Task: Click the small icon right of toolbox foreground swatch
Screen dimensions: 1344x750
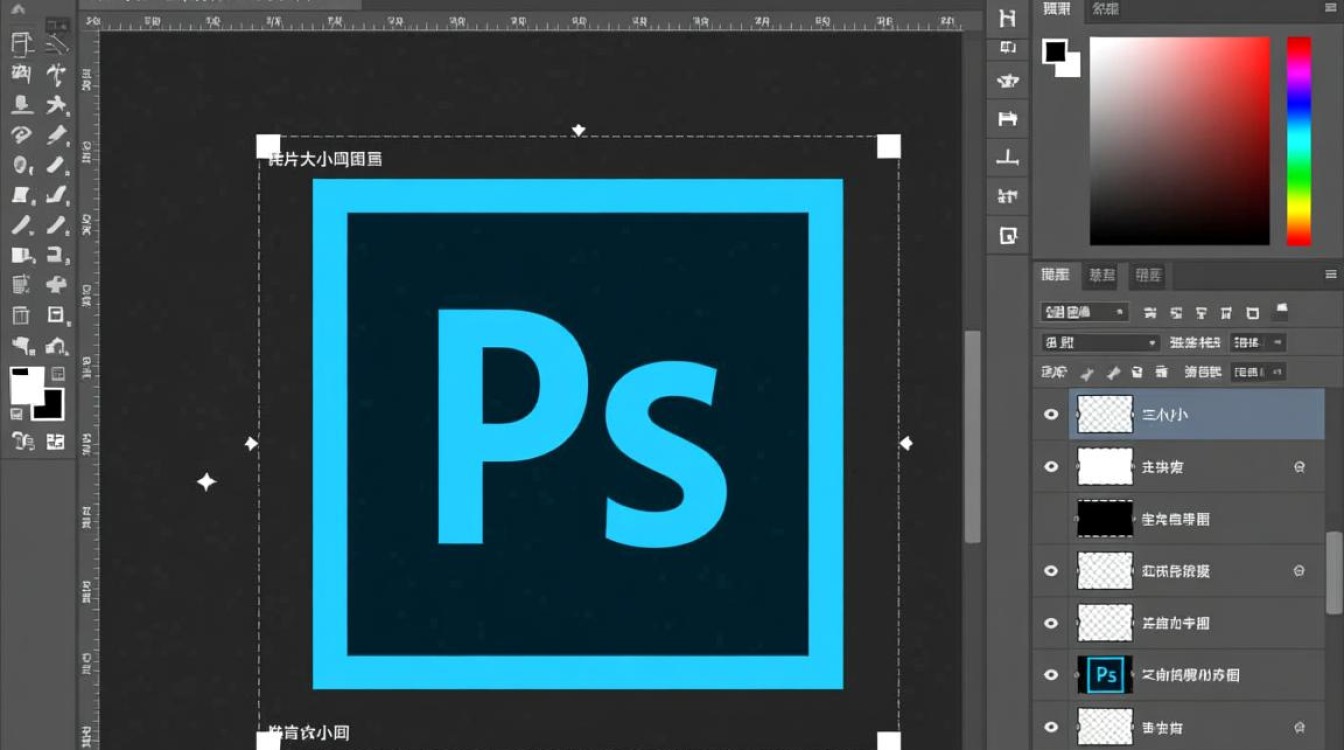Action: pos(57,373)
